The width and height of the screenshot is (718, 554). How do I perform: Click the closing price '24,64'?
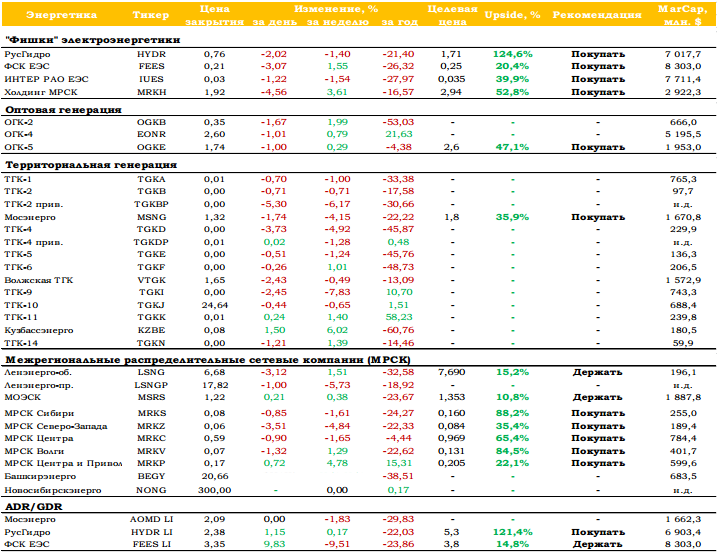point(214,305)
